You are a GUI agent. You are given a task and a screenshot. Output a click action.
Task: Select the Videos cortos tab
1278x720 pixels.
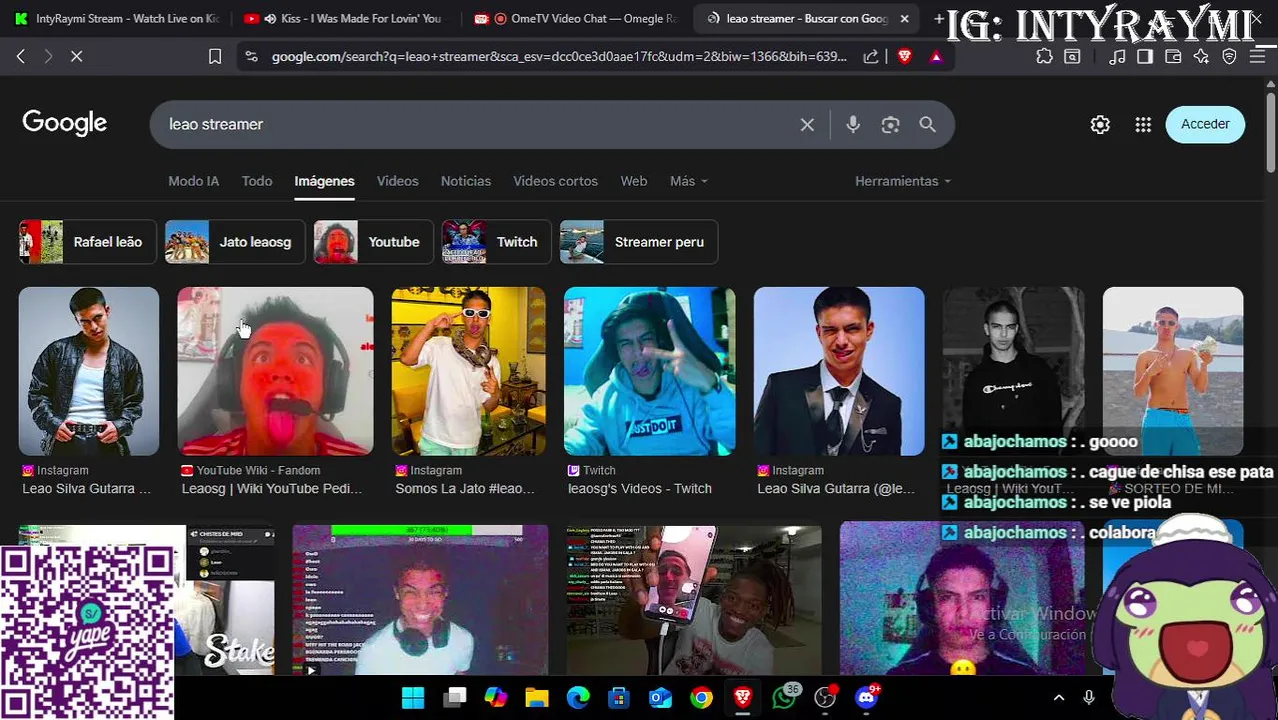point(555,181)
